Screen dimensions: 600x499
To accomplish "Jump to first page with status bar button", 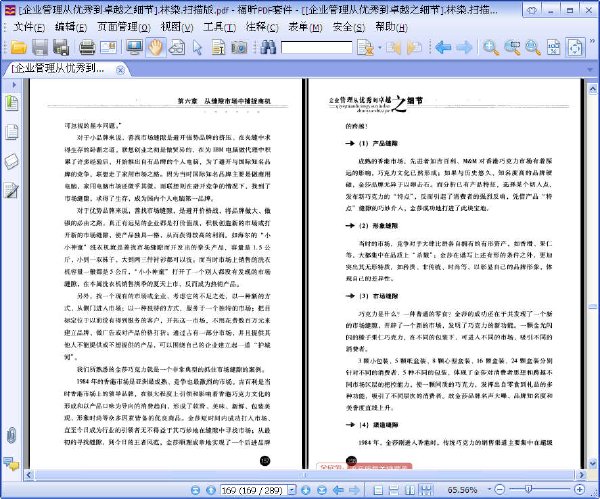I will pos(195,490).
